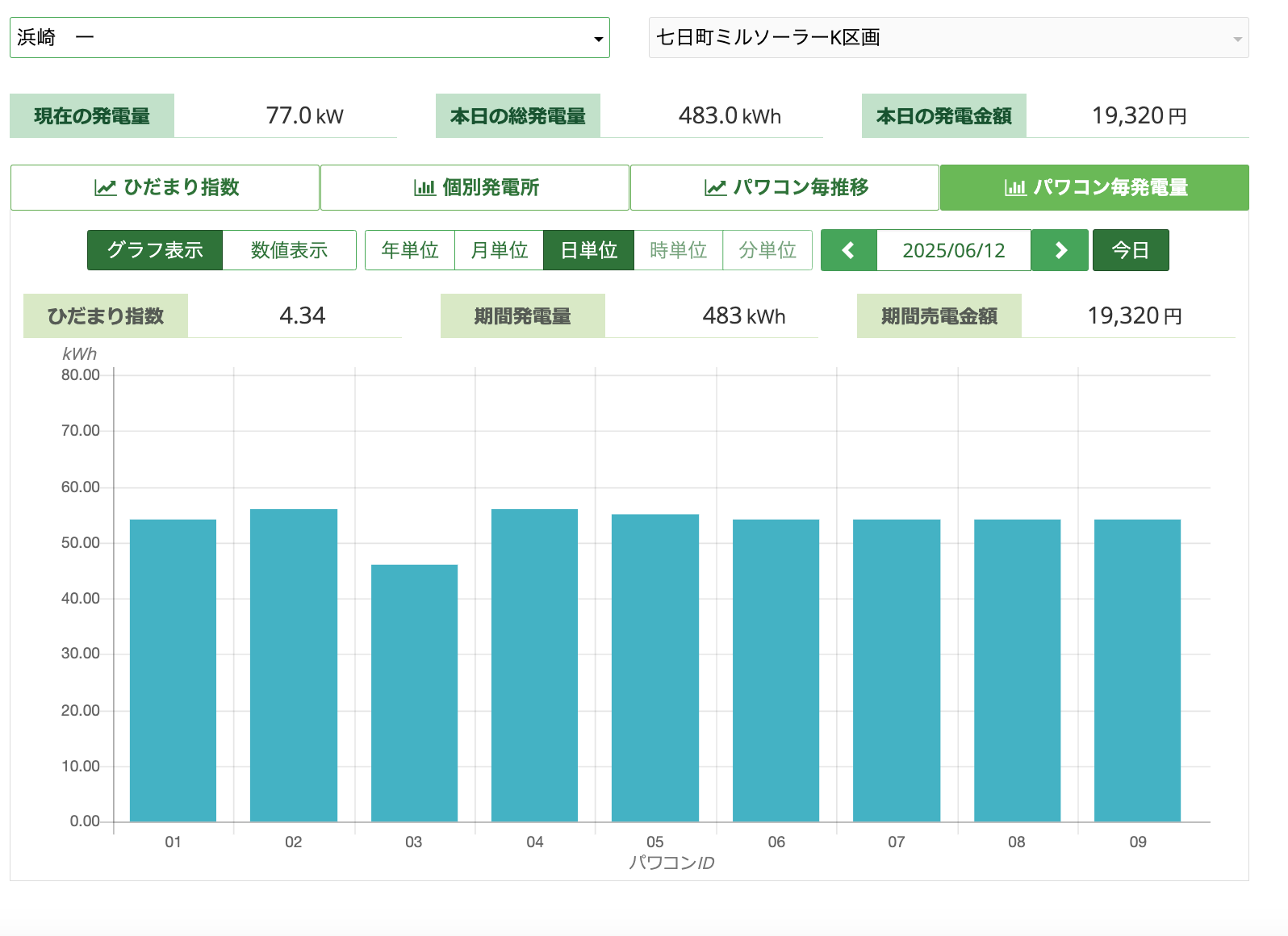Screen dimensions: 1288x936
Task: Click the 期間発電量 label
Action: coord(523,315)
